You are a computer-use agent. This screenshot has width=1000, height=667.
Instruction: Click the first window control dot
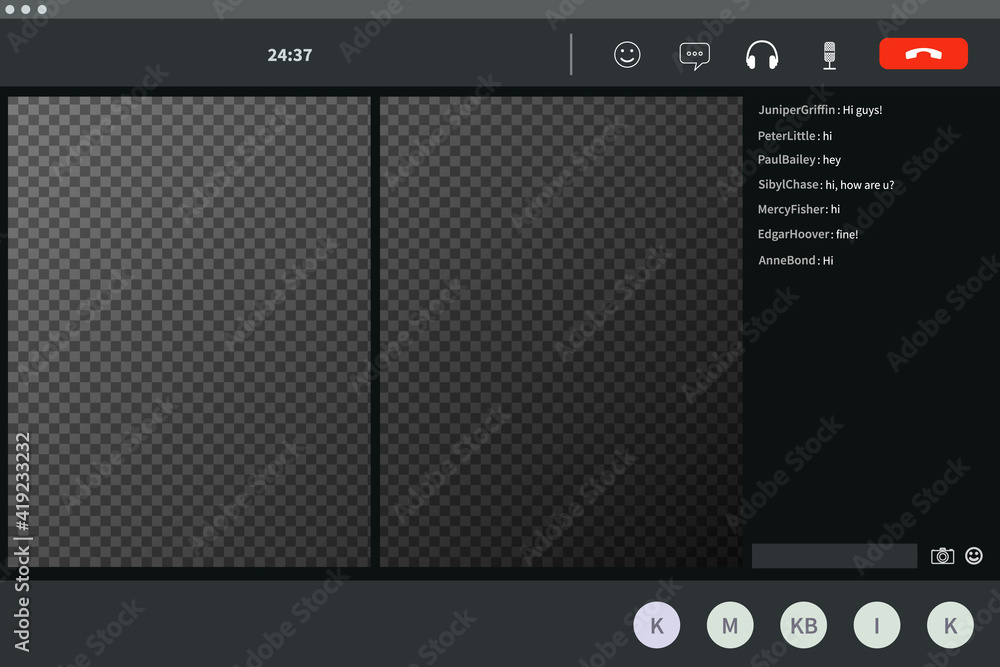pyautogui.click(x=10, y=9)
